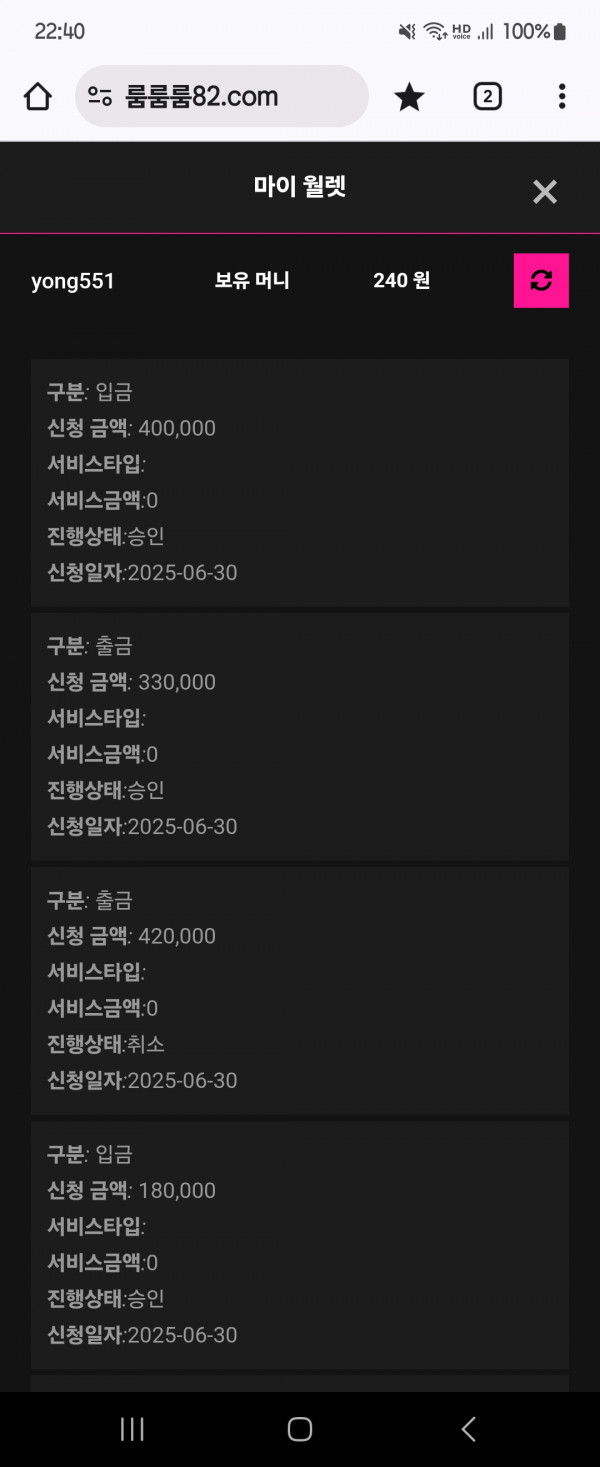Bookmark page with the star icon
Image resolution: width=600 pixels, height=1467 pixels.
[x=409, y=96]
